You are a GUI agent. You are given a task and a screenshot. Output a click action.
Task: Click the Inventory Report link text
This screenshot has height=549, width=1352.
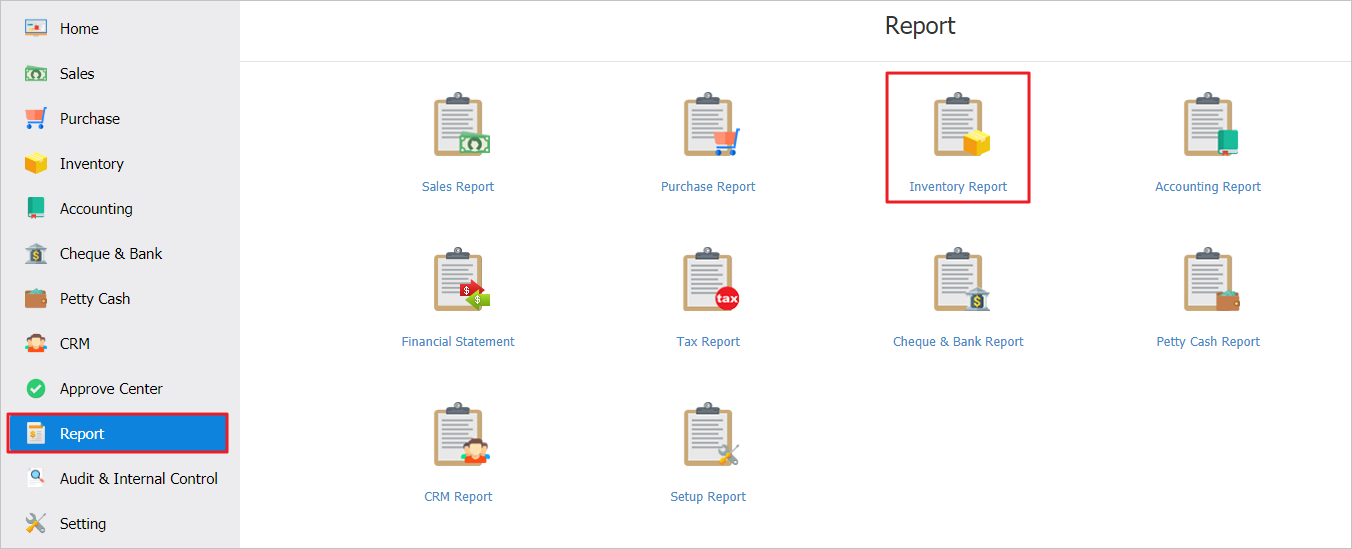(958, 187)
